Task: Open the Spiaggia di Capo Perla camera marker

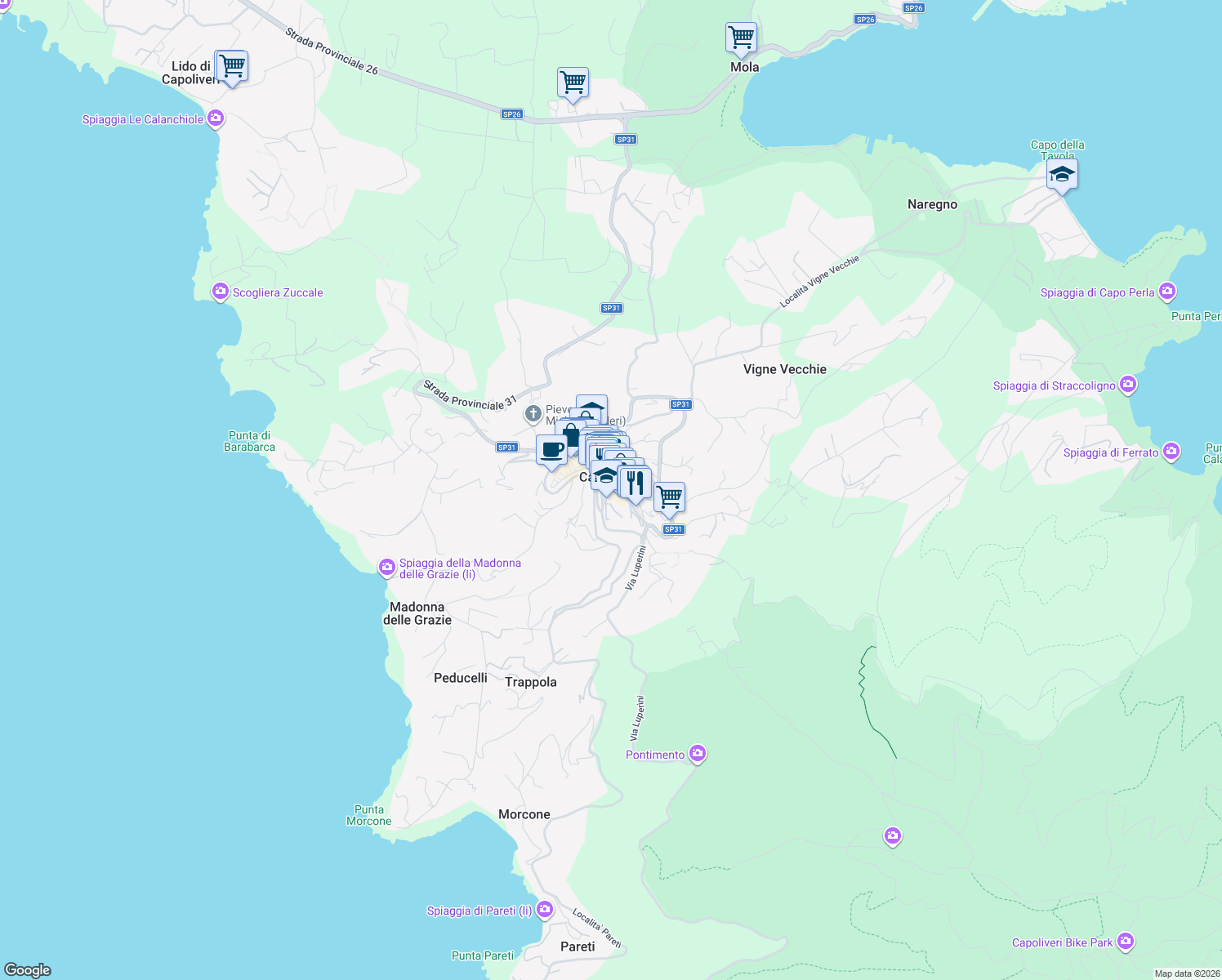Action: [x=1167, y=291]
